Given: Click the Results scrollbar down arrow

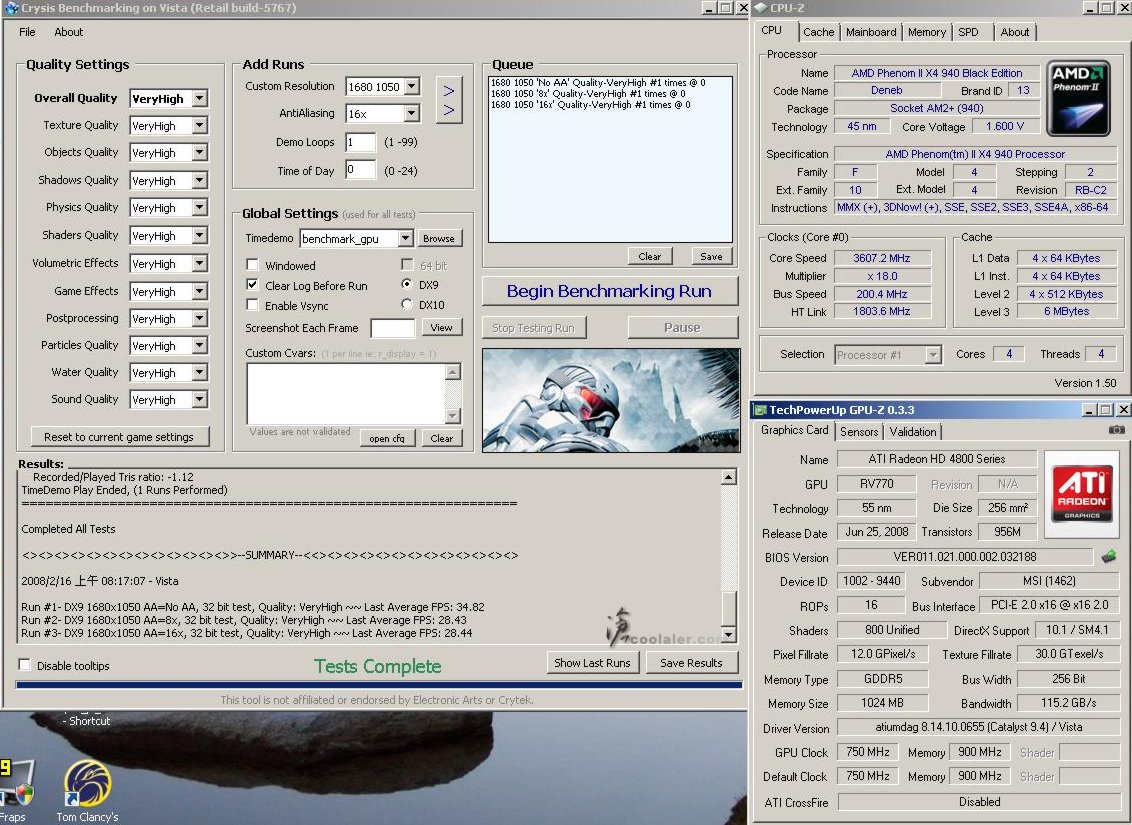Looking at the screenshot, I should (x=728, y=635).
